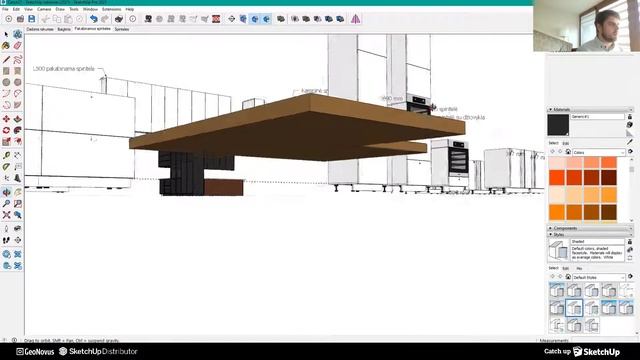Select the Offset tool

coord(18,142)
